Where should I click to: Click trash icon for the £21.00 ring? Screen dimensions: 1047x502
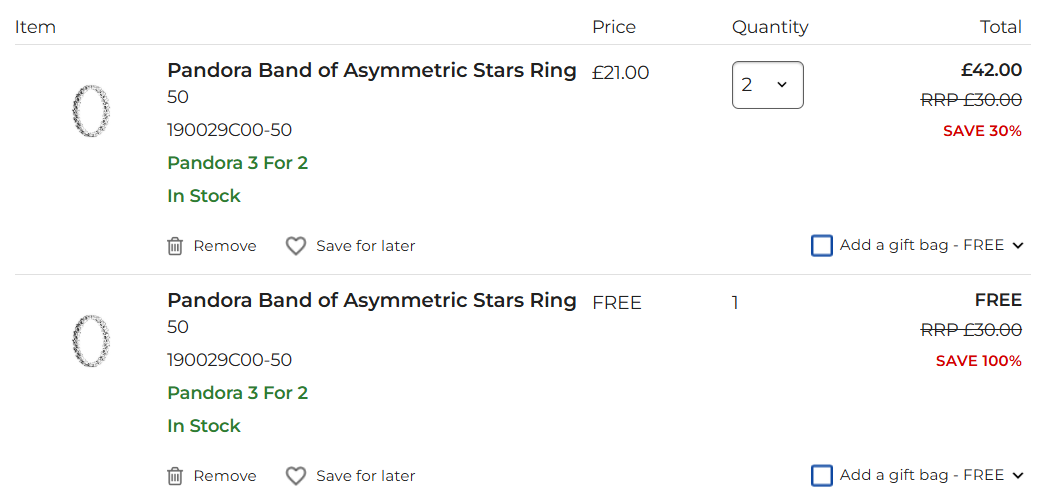[x=175, y=246]
